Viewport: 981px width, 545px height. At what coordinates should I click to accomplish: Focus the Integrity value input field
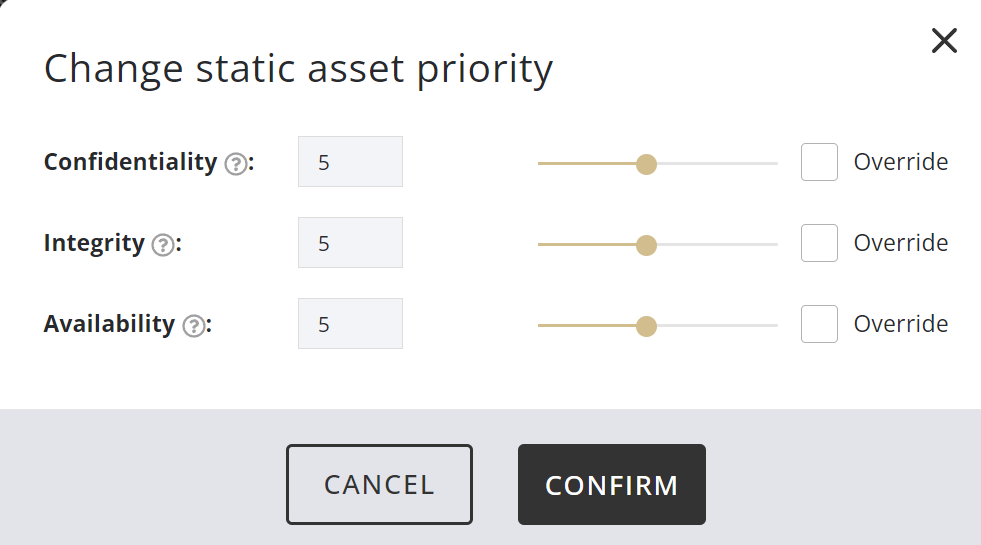350,243
